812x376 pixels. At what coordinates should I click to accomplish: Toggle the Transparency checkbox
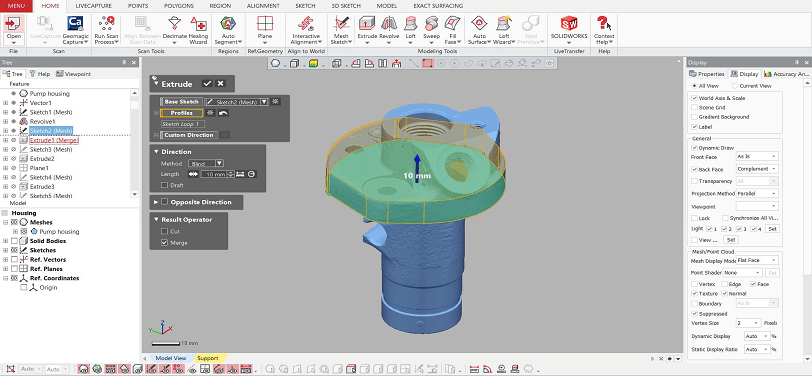(x=694, y=181)
